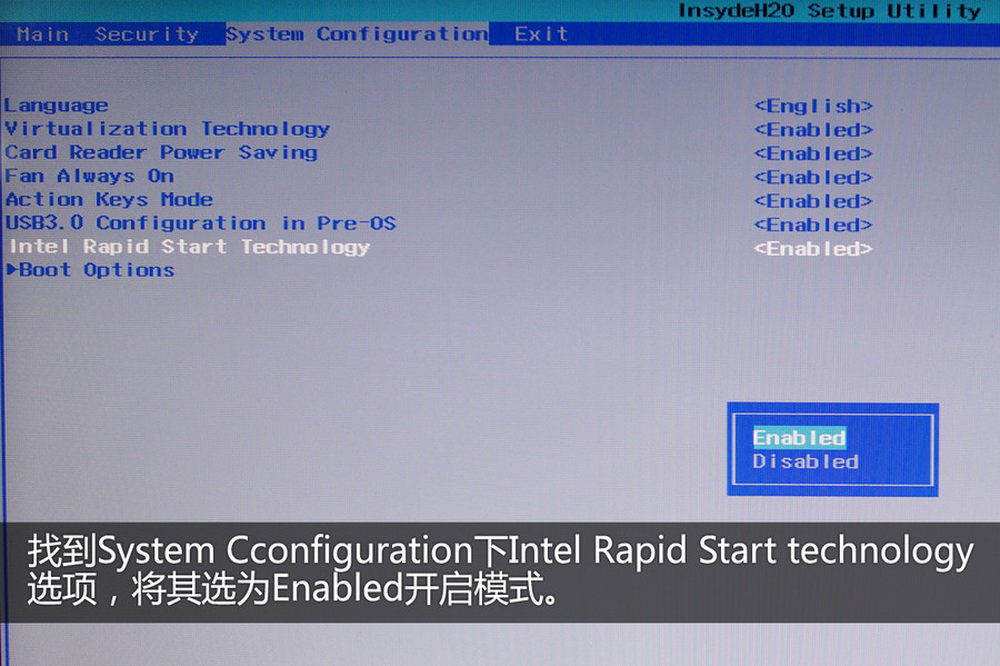Select Card Reader Power Saving option

[x=161, y=152]
